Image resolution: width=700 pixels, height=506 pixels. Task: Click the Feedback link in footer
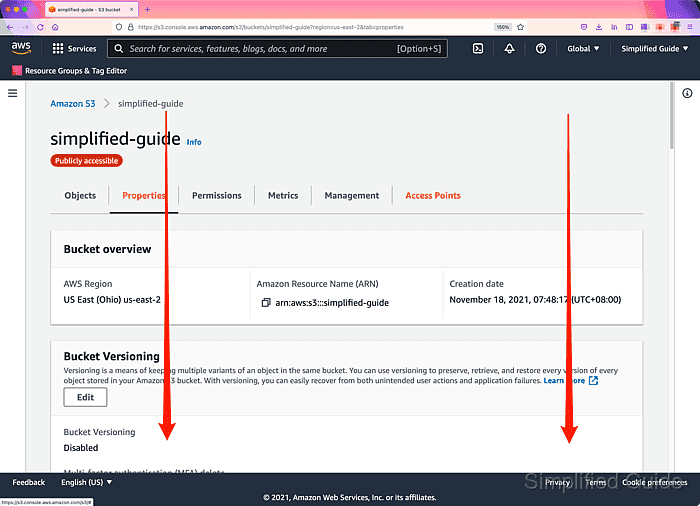(29, 482)
